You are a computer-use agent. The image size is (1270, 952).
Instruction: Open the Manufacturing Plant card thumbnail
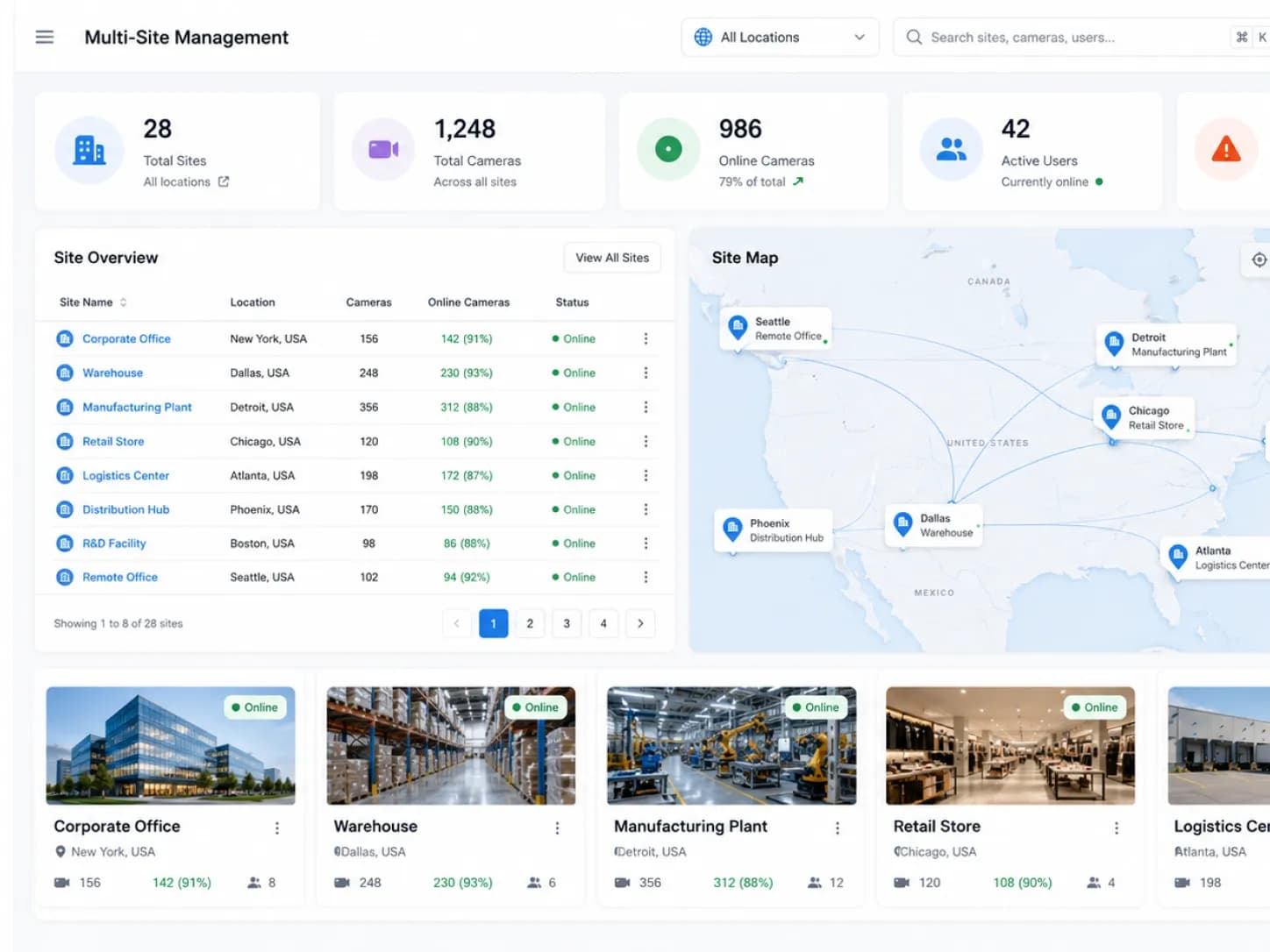[x=731, y=745]
